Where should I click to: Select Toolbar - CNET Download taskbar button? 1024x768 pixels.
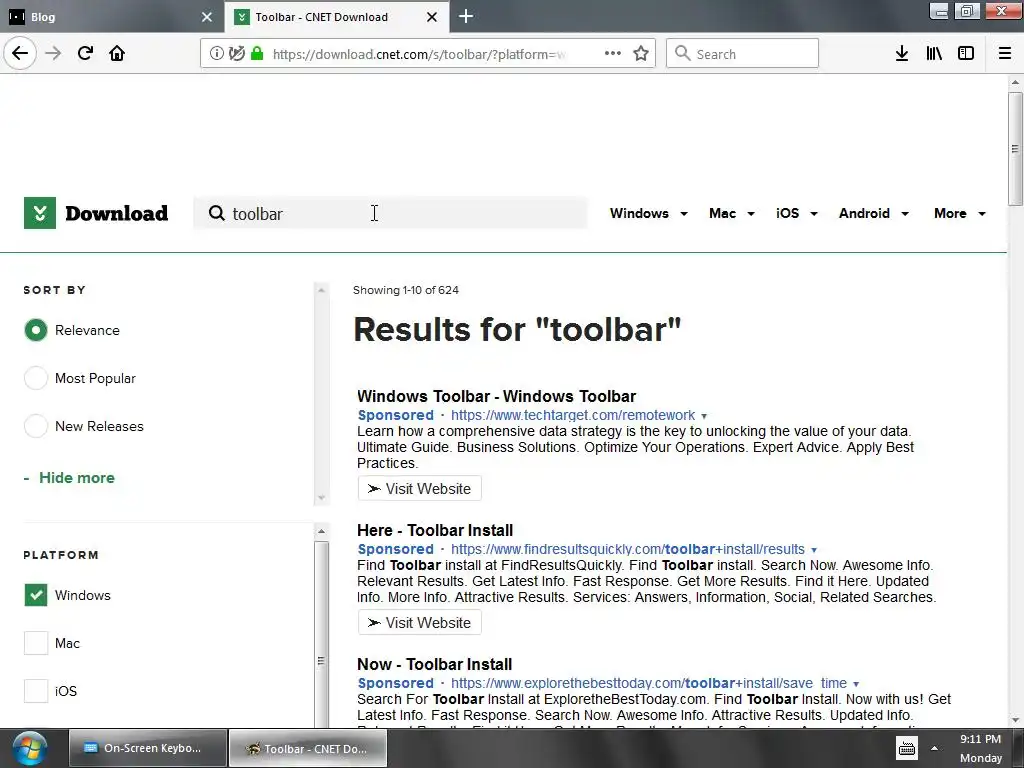308,748
